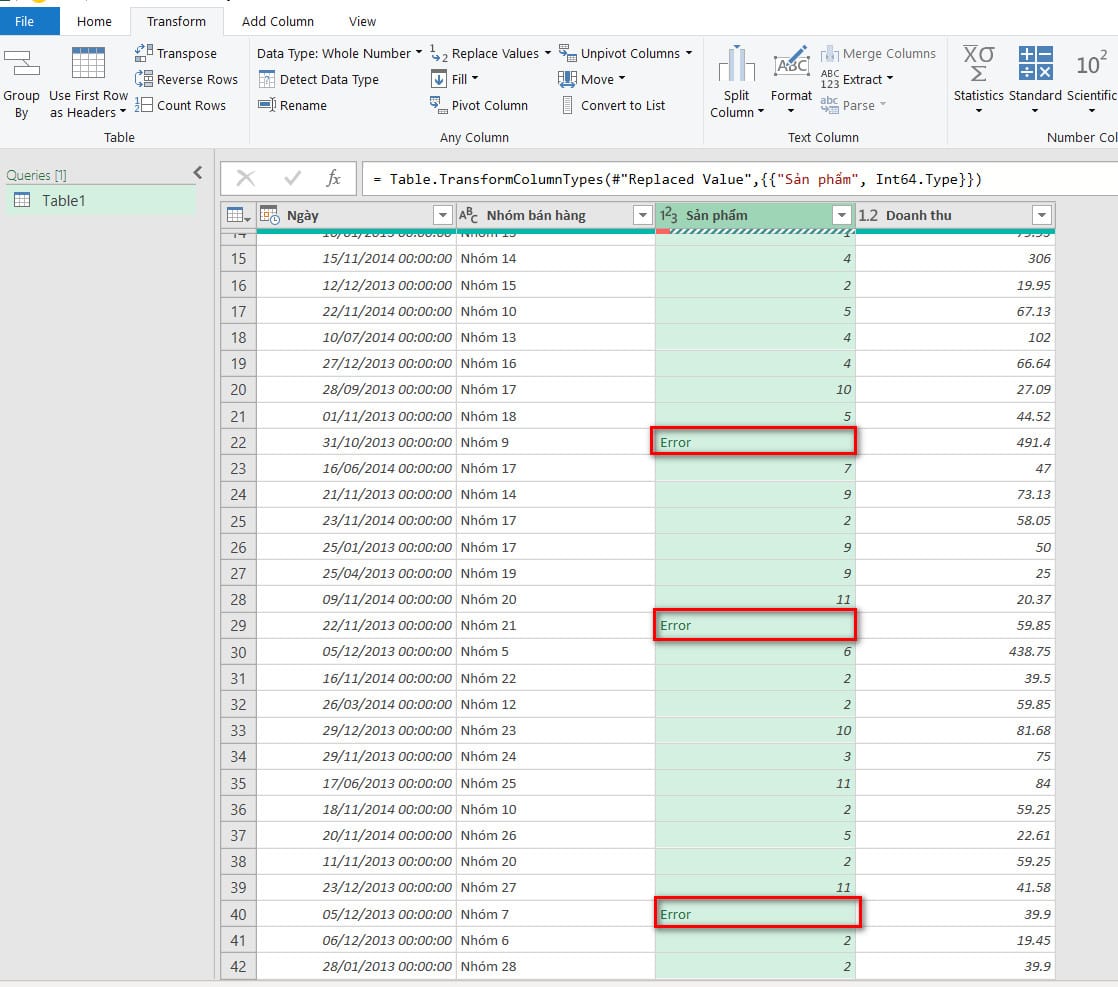Click the Detect Data Type icon
The width and height of the screenshot is (1118, 987).
pos(267,79)
